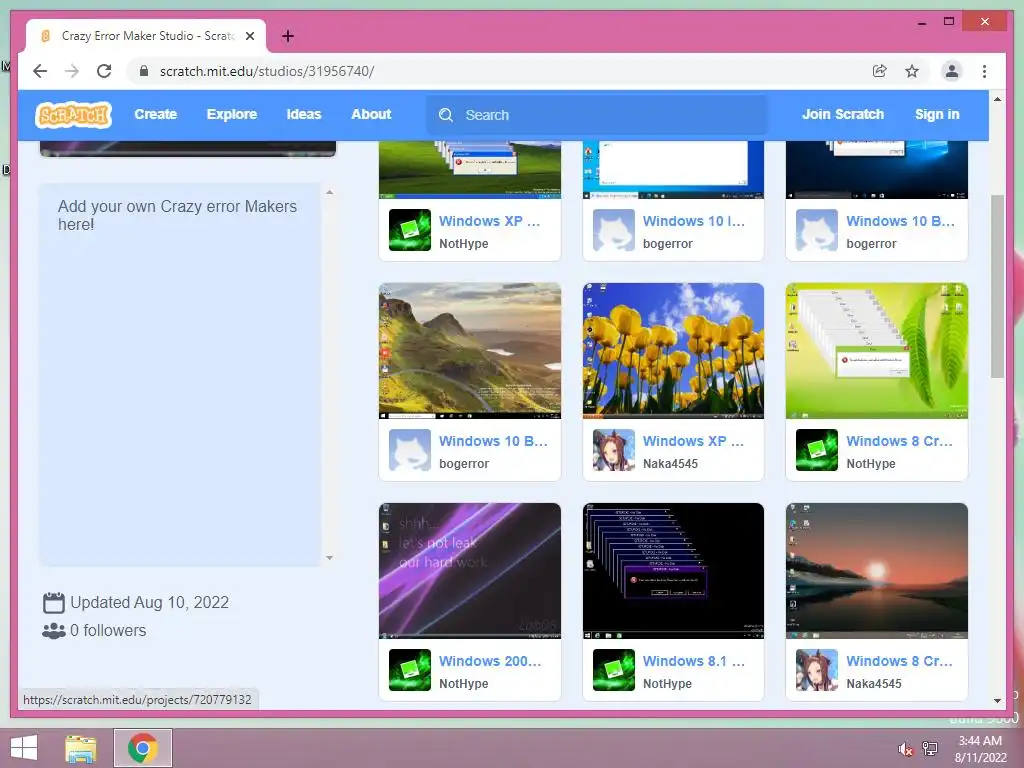Reload the page

[104, 71]
